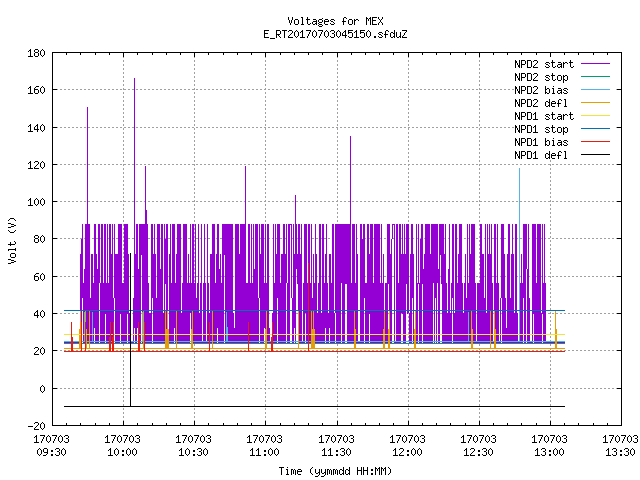Click the 170703 11:00 time tick label
Viewport: 640px width, 480px height.
click(264, 446)
